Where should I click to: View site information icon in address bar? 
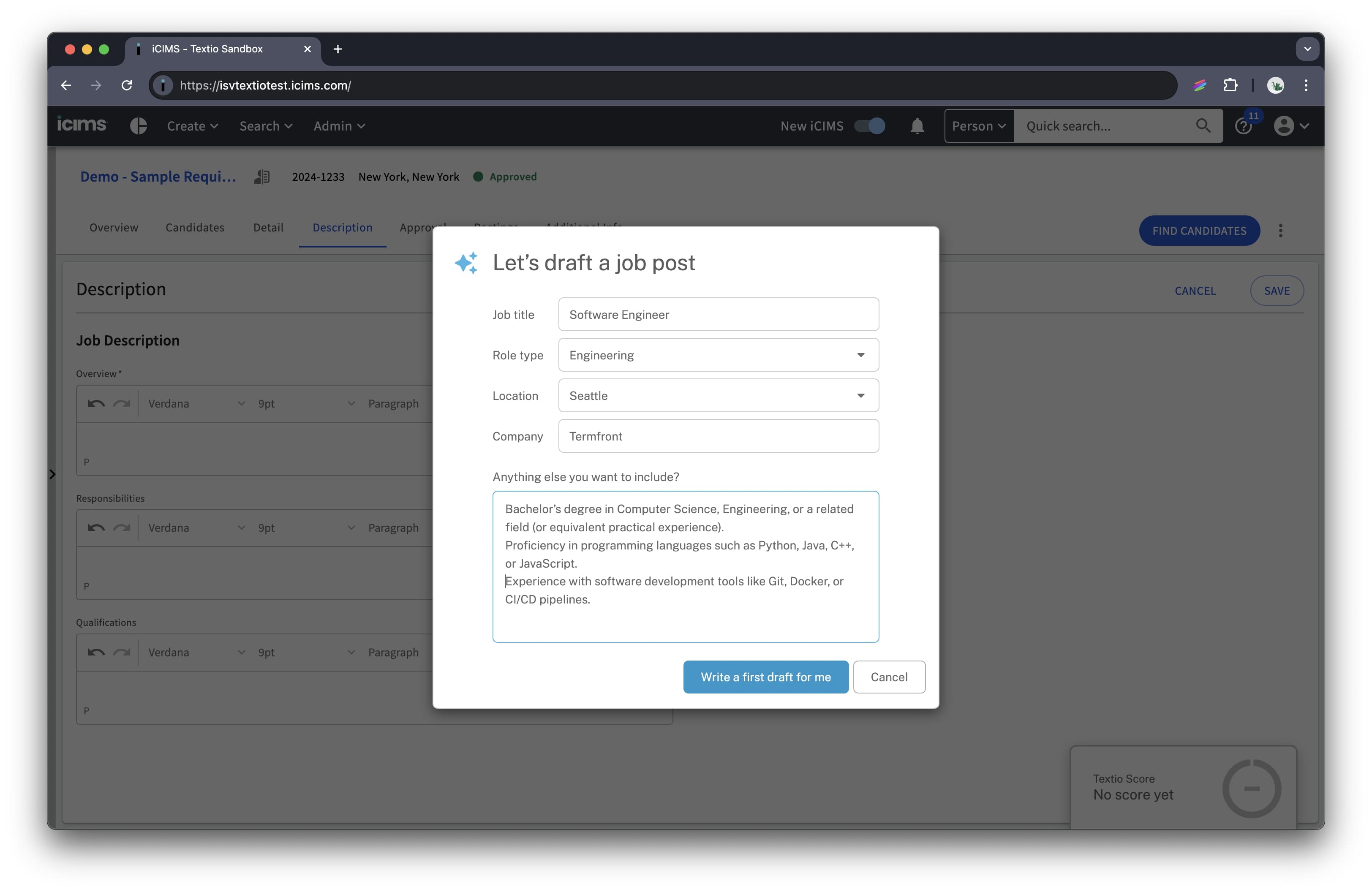click(x=163, y=85)
